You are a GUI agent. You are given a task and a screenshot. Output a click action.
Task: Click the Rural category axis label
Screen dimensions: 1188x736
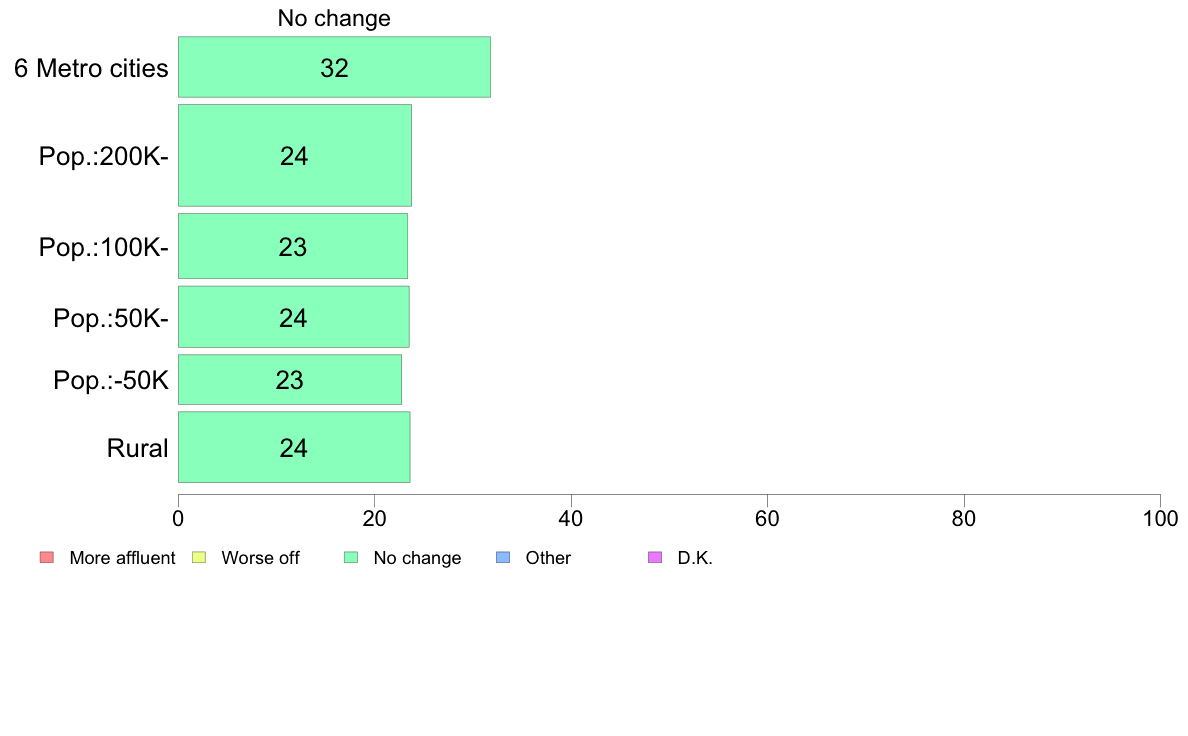(x=137, y=448)
